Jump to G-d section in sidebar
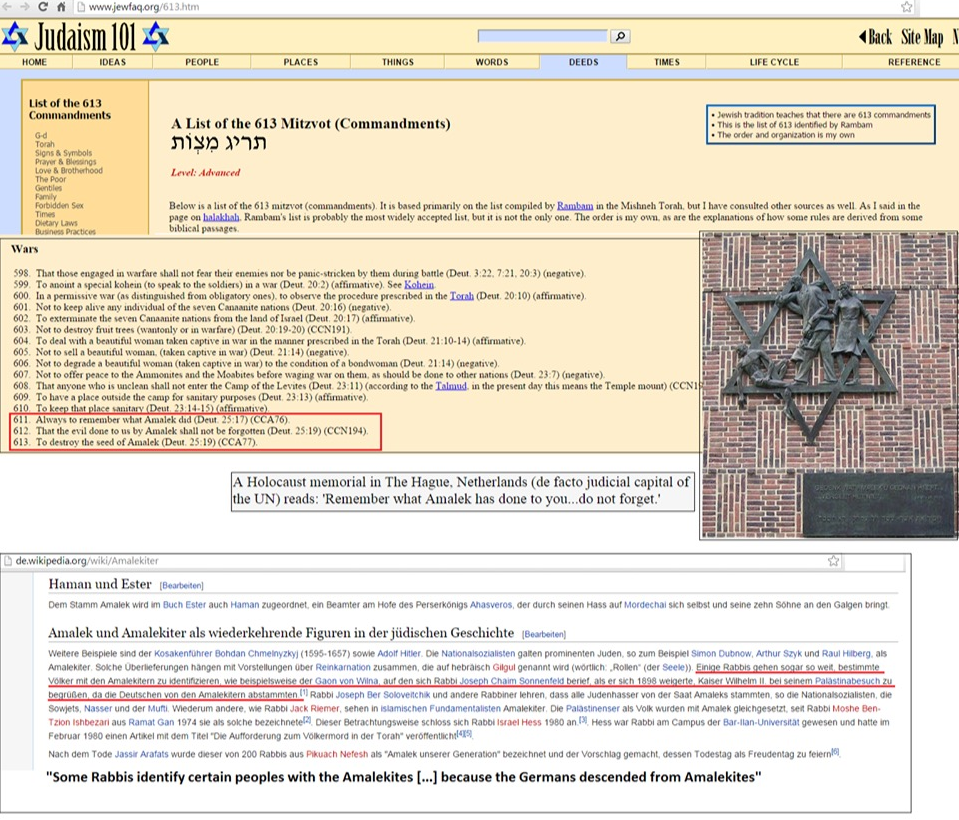This screenshot has height=820, width=959. (x=41, y=136)
